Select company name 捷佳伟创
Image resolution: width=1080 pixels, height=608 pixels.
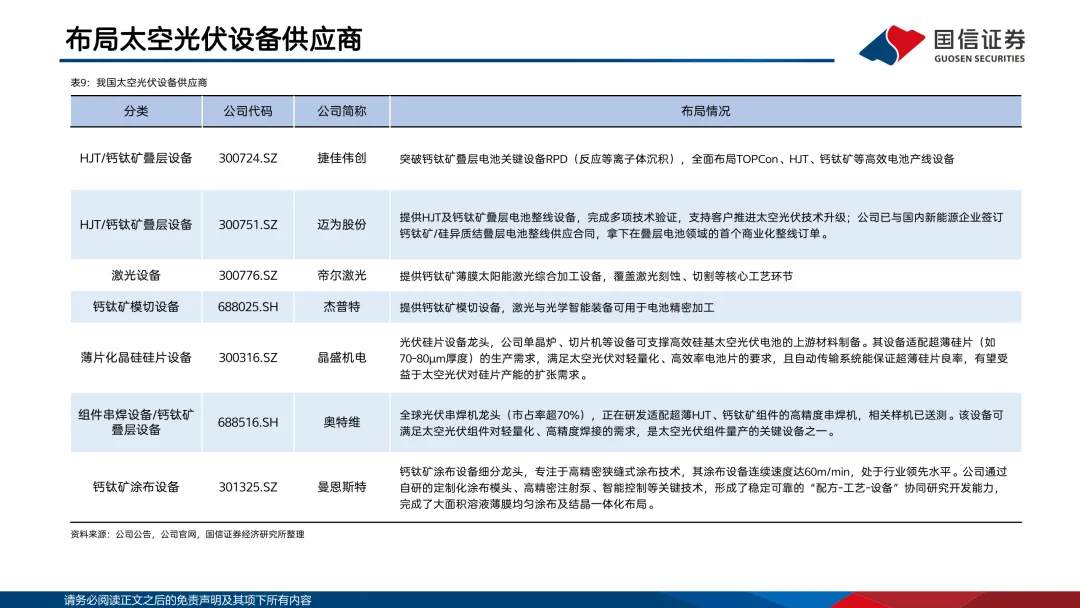(342, 158)
